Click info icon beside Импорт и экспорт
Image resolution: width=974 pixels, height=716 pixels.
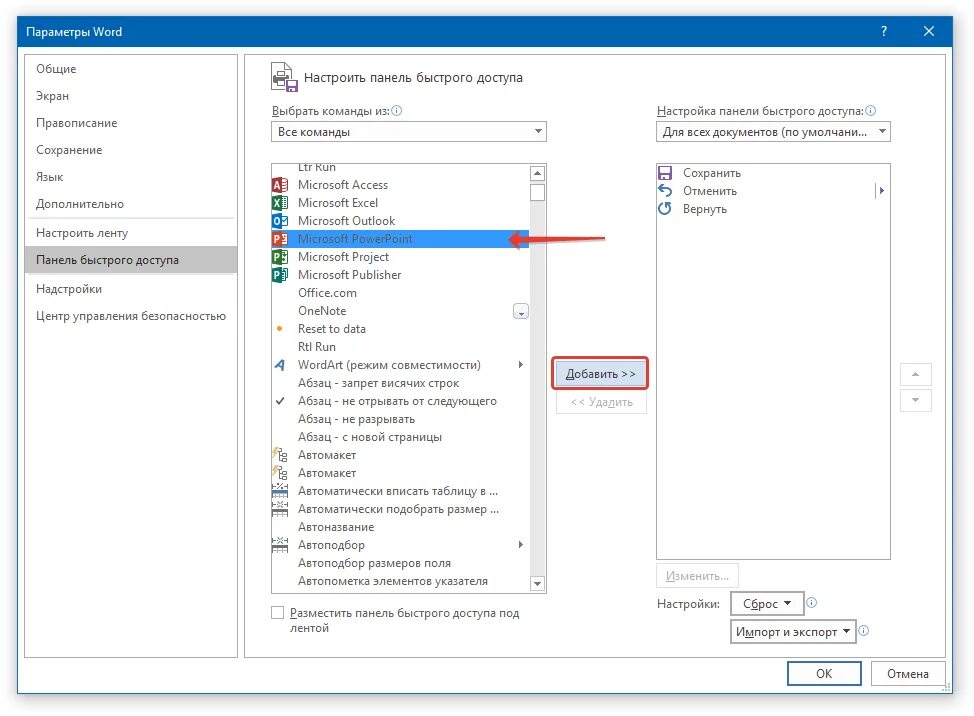click(863, 631)
